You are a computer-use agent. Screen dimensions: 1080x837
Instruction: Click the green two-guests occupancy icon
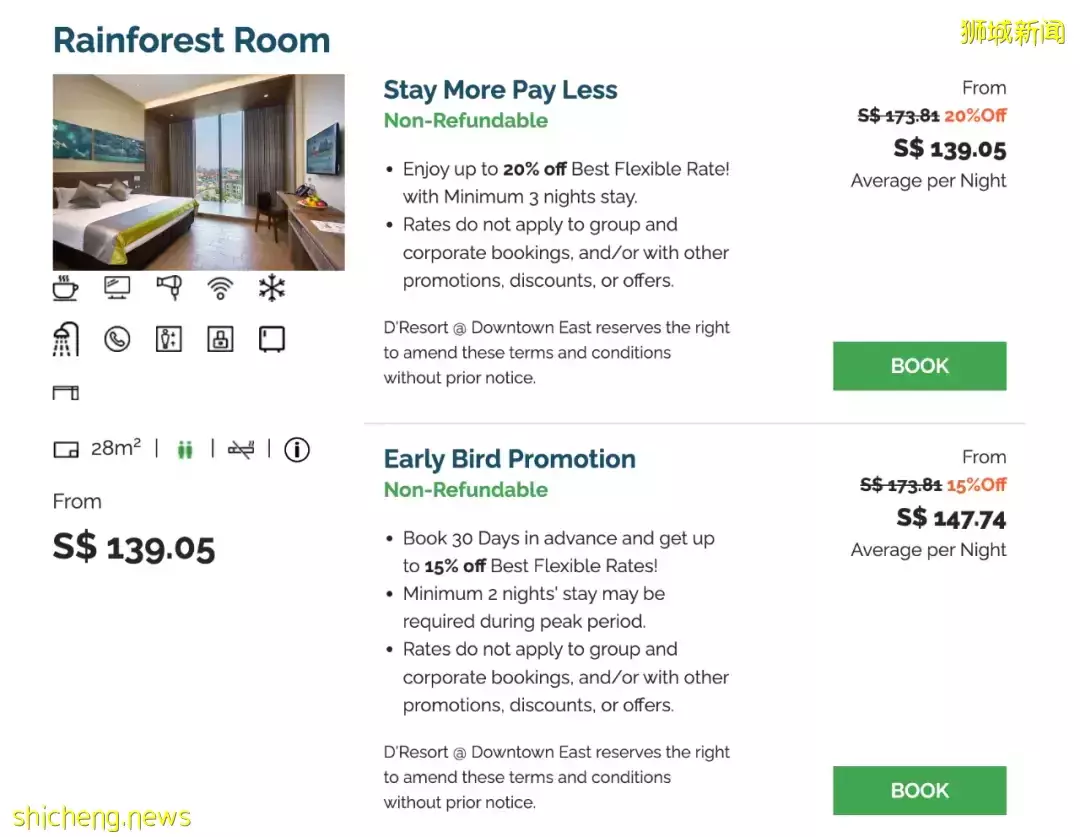184,450
